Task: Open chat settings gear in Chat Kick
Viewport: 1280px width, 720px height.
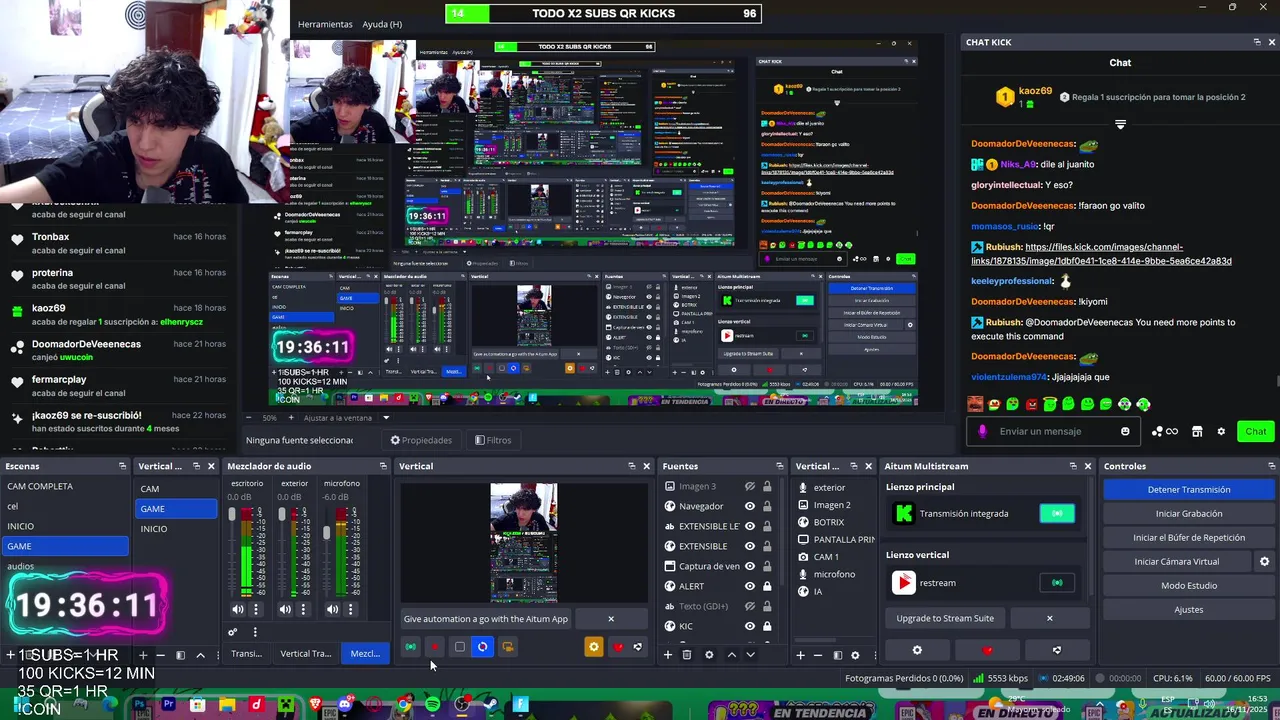Action: coord(1221,431)
